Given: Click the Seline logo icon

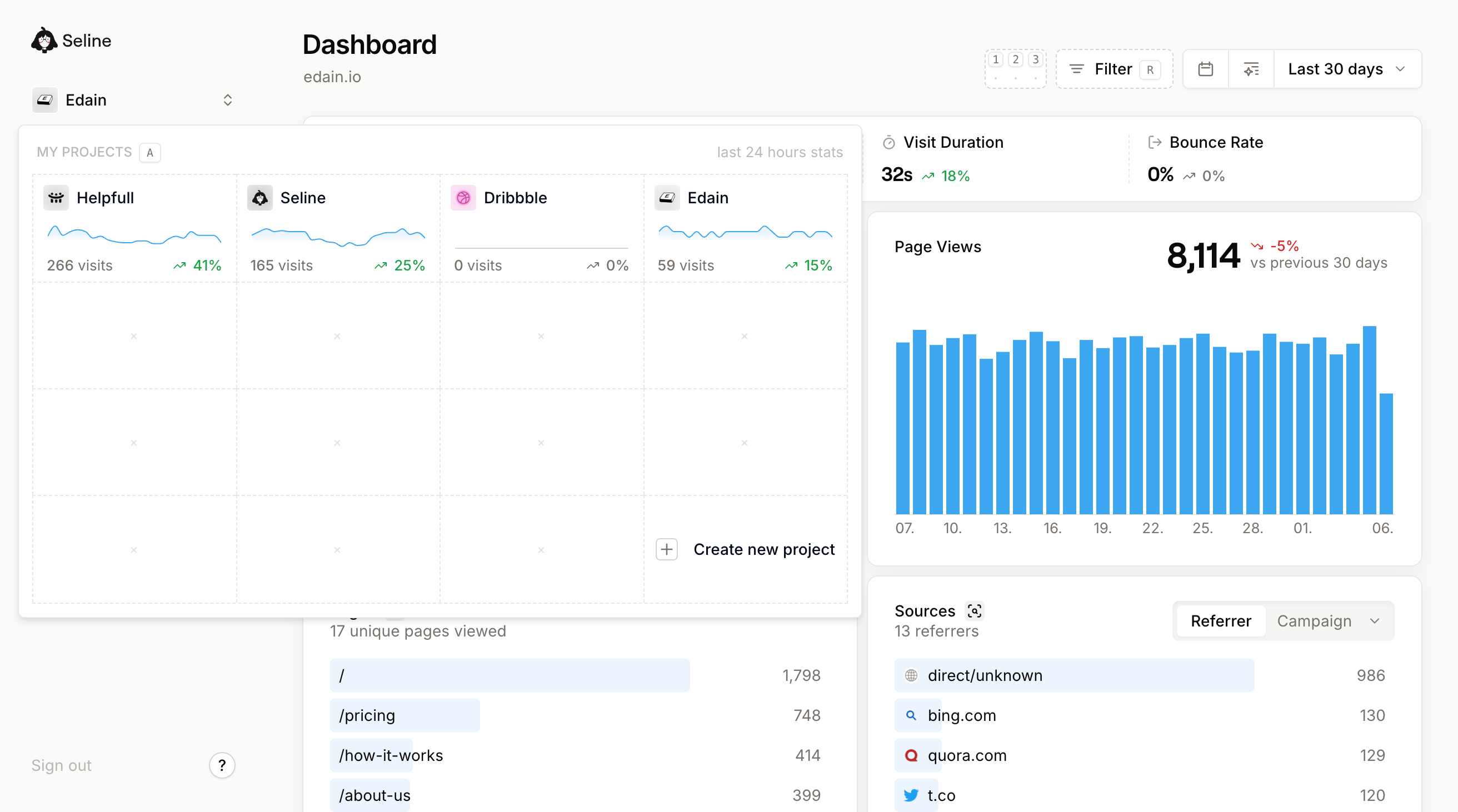Looking at the screenshot, I should point(43,40).
